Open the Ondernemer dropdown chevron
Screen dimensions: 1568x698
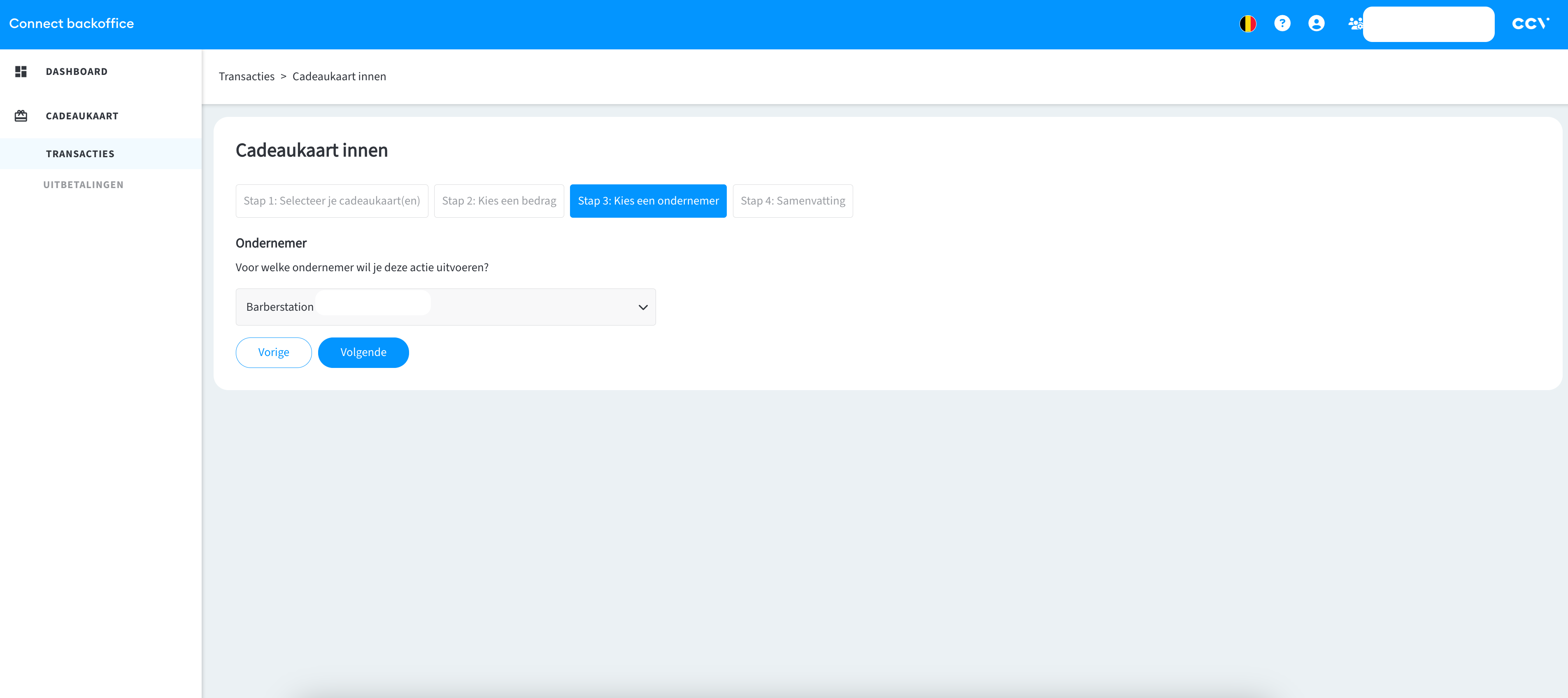(x=643, y=307)
